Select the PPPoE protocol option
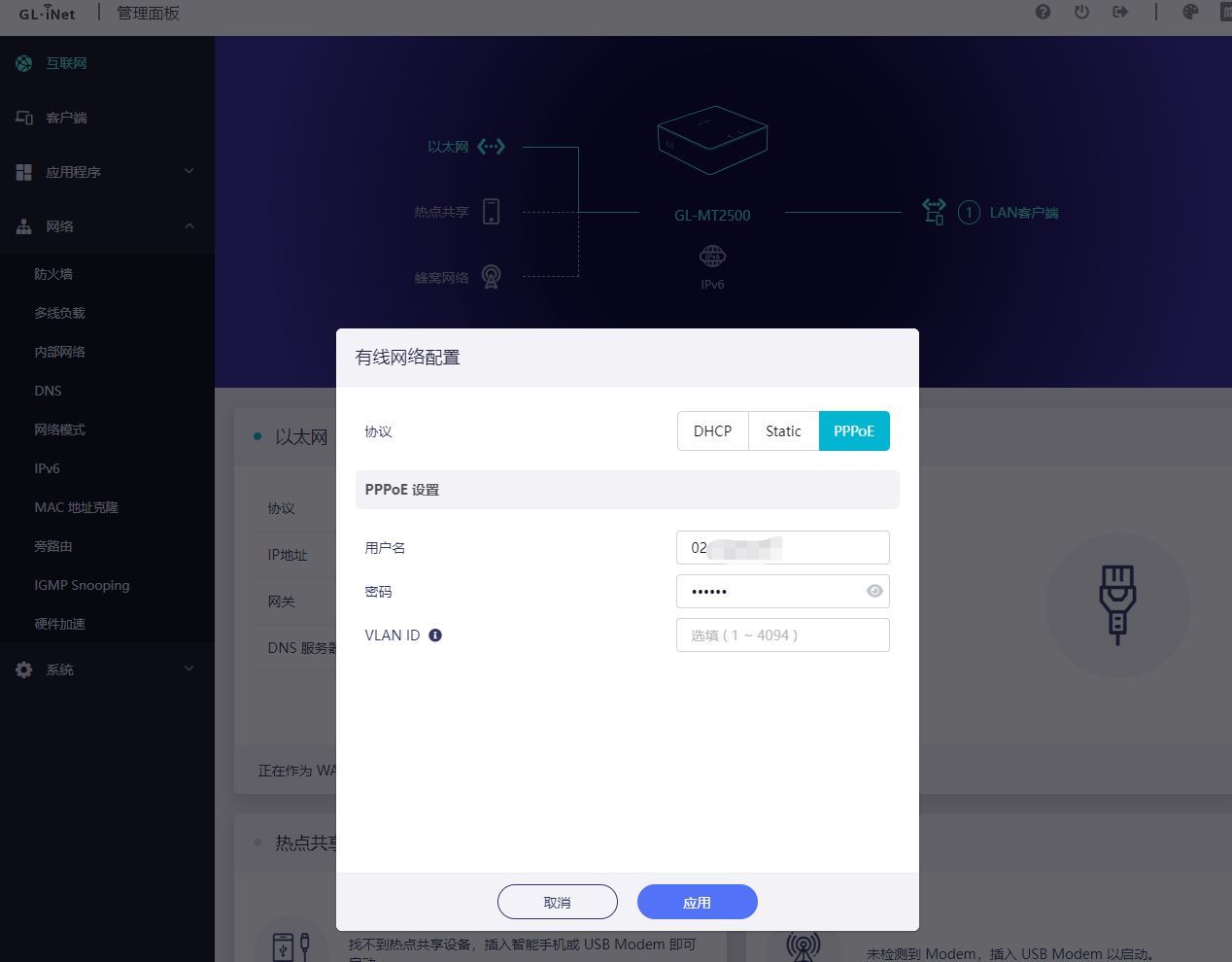 pos(854,431)
